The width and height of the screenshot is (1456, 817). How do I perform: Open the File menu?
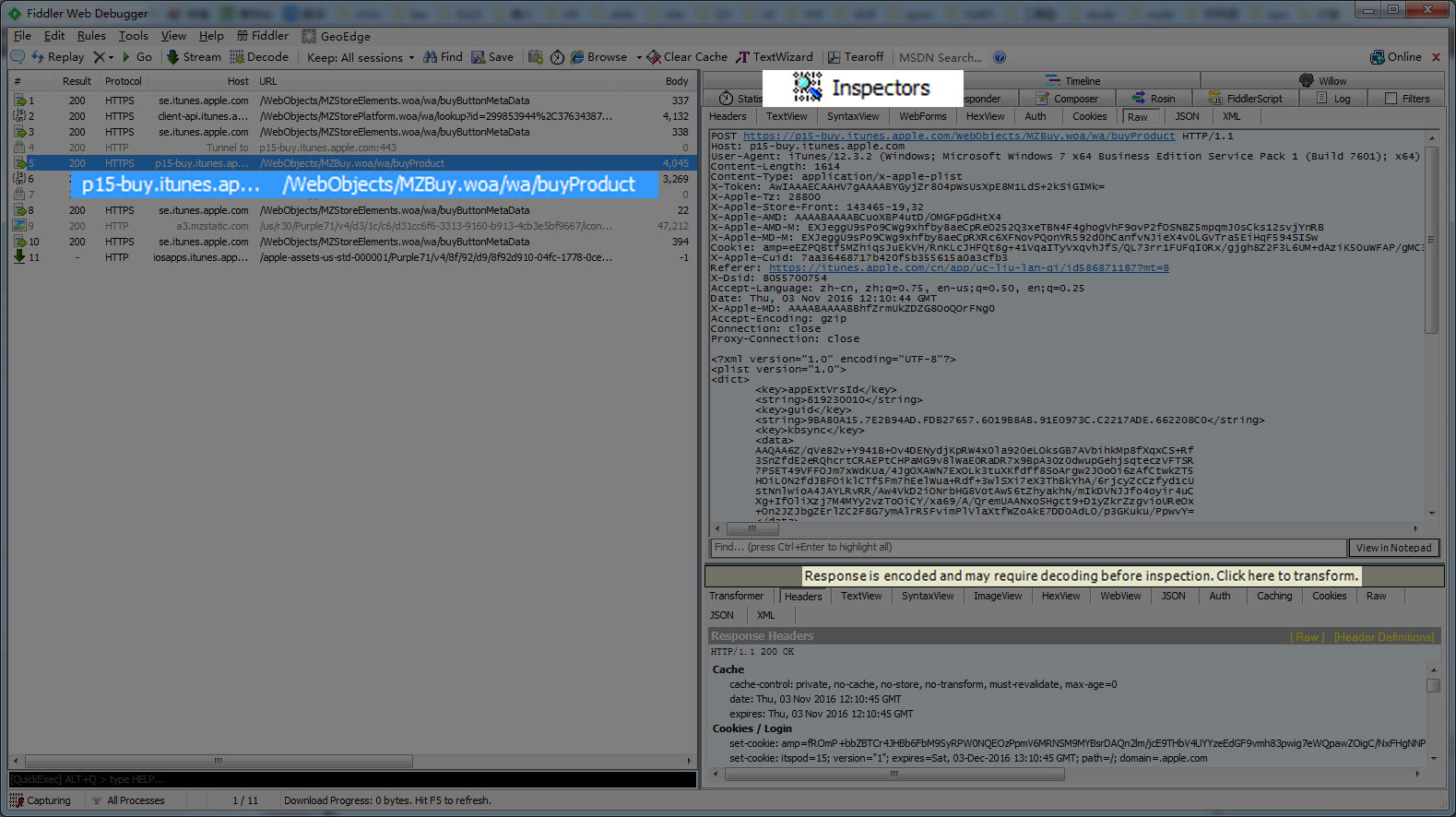tap(22, 36)
